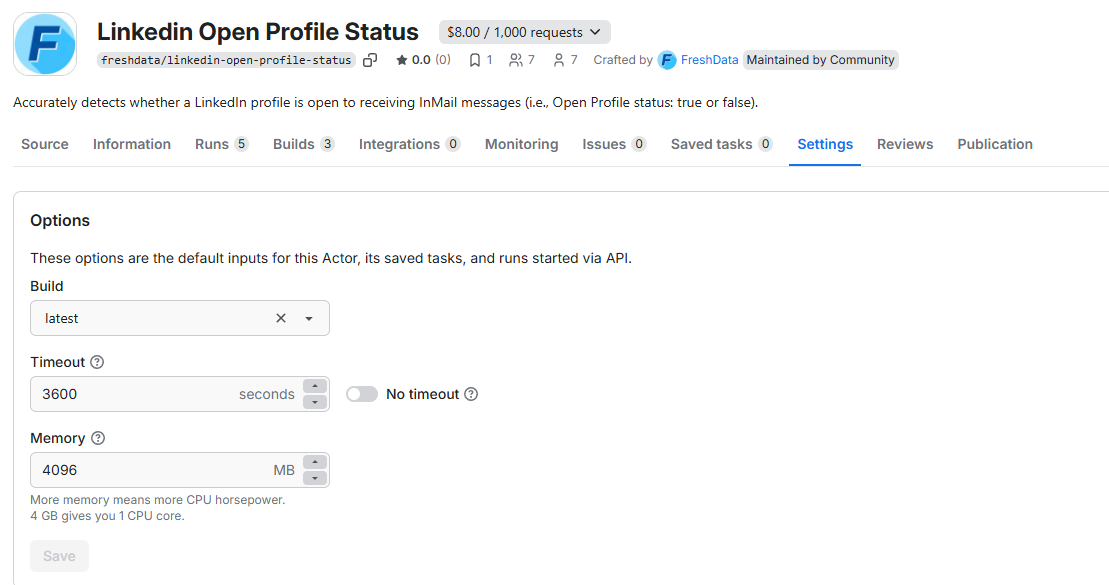1109x585 pixels.
Task: Click the small FreshData author avatar
Action: 667,60
